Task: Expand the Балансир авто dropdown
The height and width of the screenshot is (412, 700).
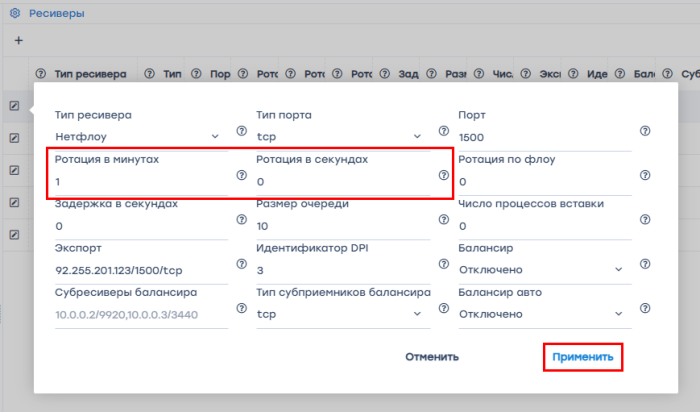Action: click(x=541, y=314)
